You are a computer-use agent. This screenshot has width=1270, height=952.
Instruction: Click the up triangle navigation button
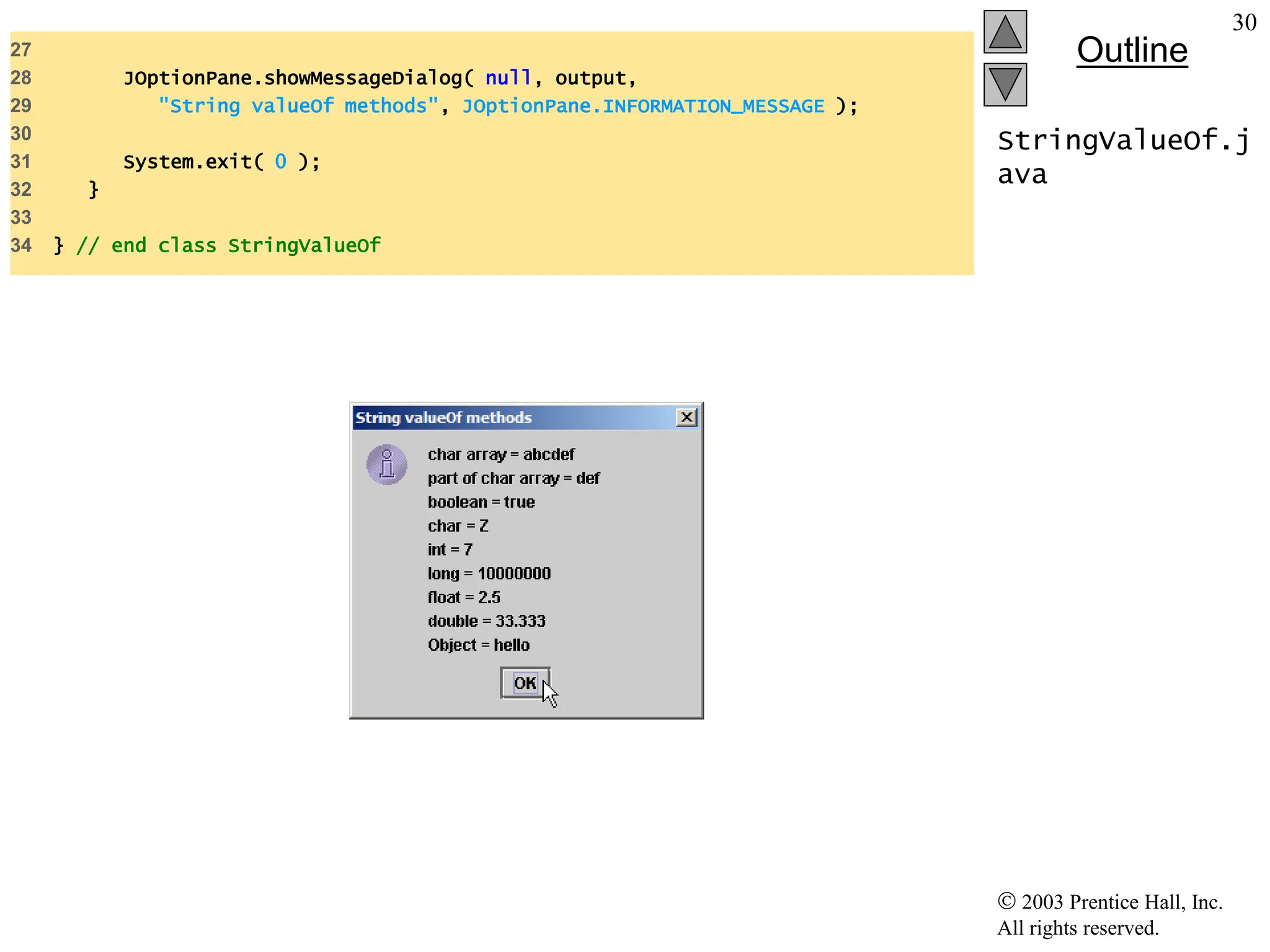1005,32
